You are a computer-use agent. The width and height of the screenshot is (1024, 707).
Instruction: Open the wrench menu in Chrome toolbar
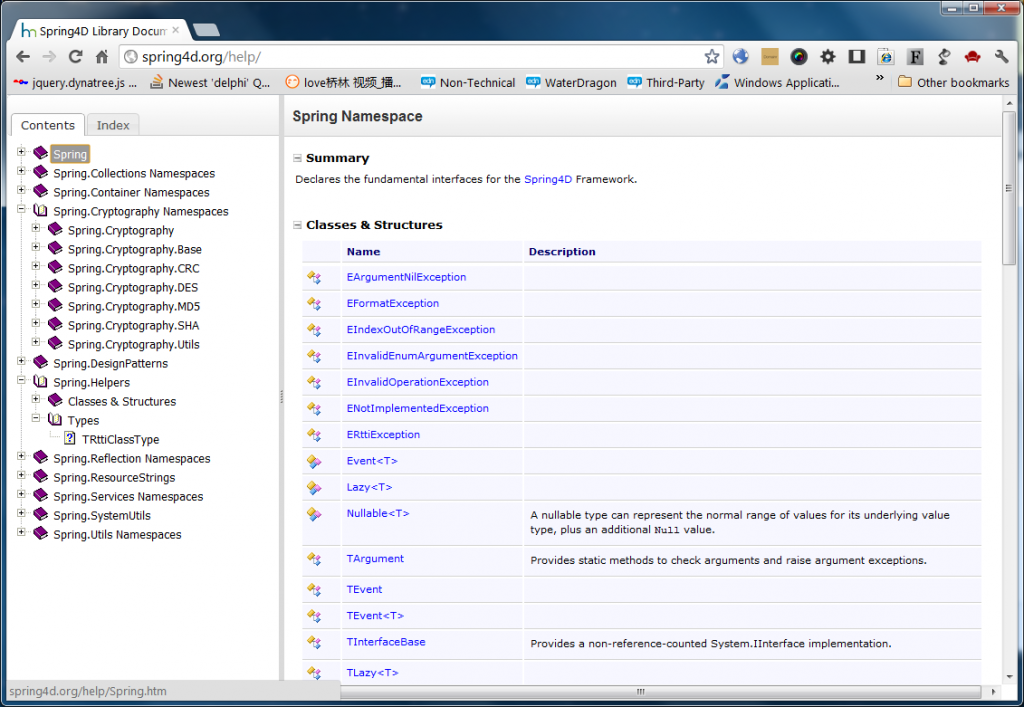[1001, 57]
